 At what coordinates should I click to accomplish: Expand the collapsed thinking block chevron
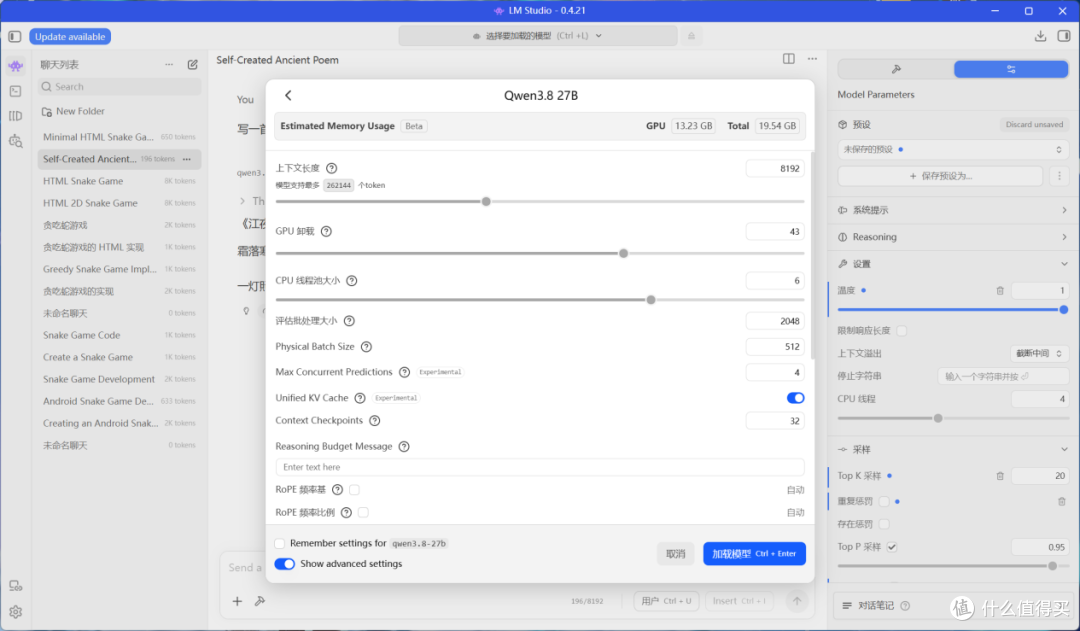tap(242, 201)
